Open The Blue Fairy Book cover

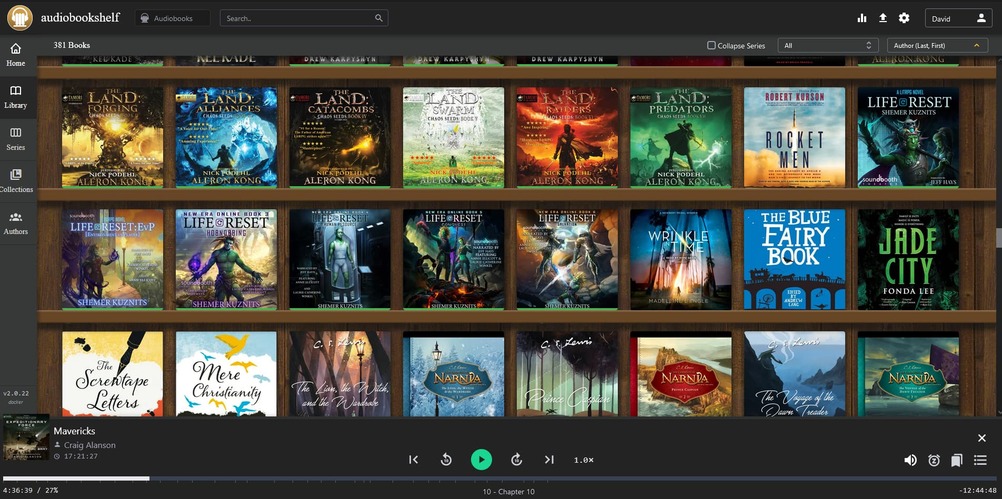(795, 259)
